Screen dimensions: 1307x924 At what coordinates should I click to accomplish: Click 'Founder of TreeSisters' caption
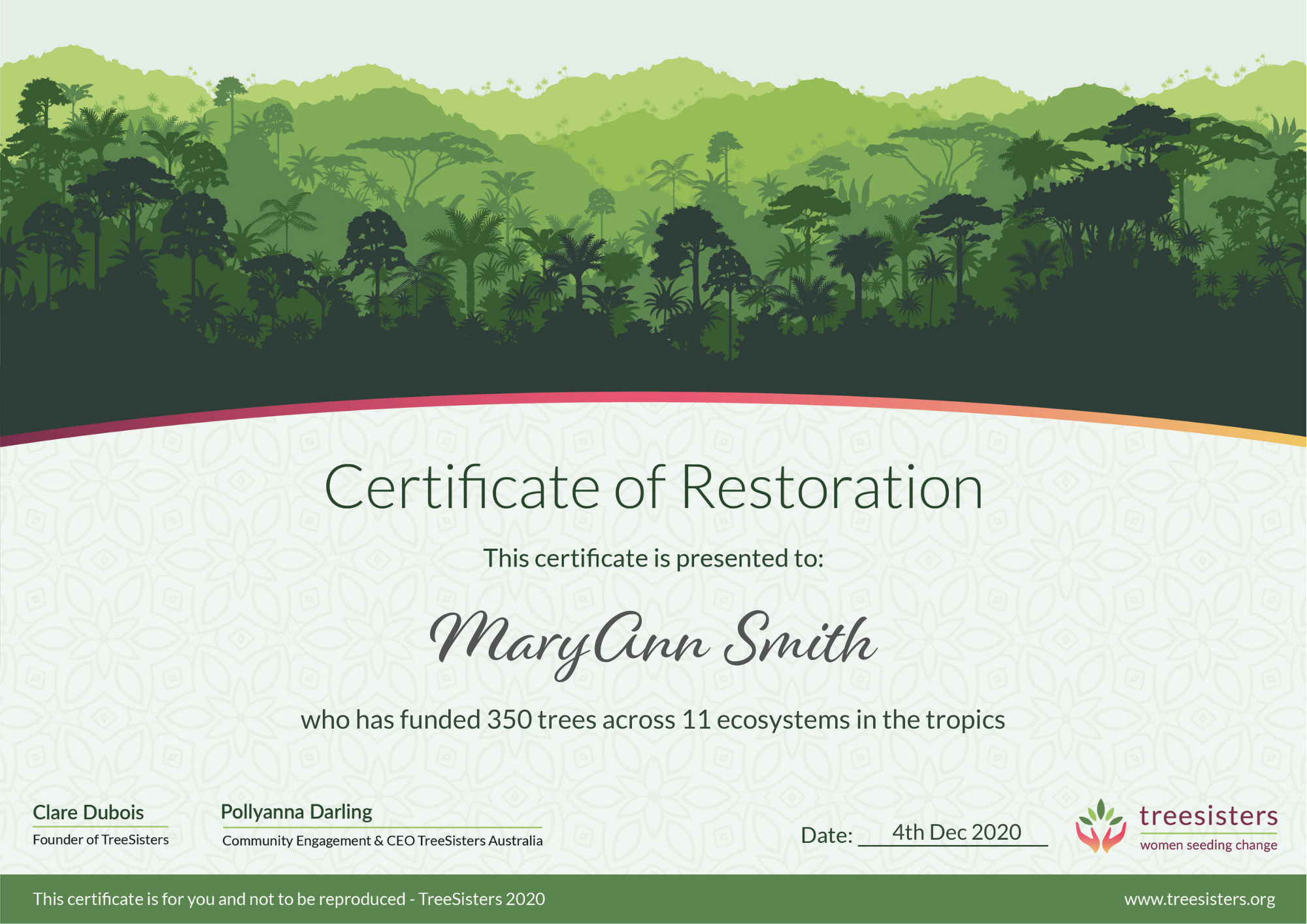(101, 840)
